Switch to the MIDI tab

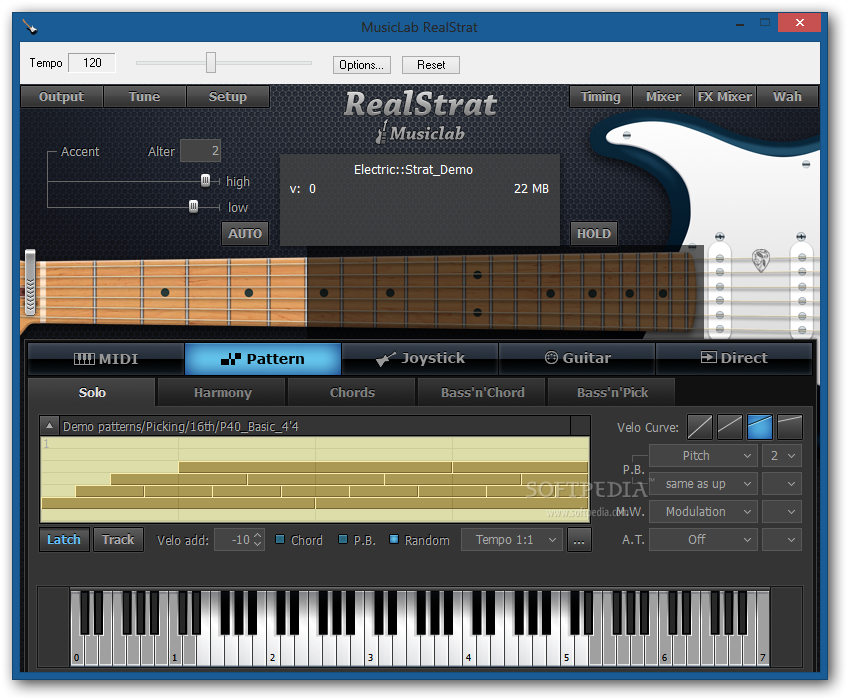point(106,359)
